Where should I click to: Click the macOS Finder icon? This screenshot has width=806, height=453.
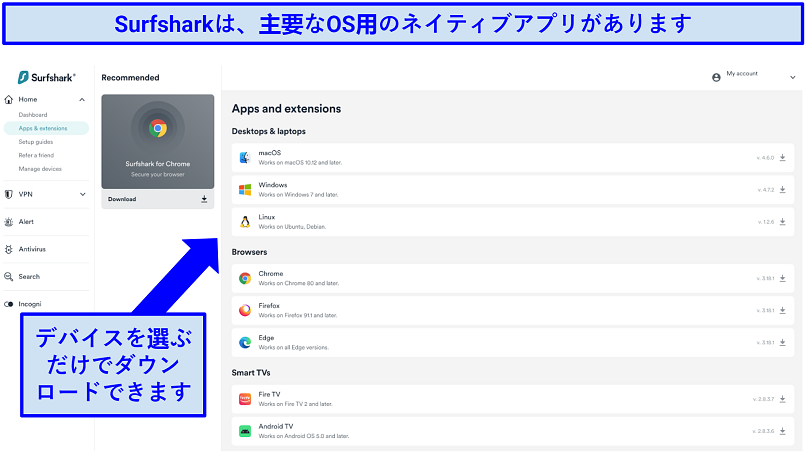tap(245, 157)
